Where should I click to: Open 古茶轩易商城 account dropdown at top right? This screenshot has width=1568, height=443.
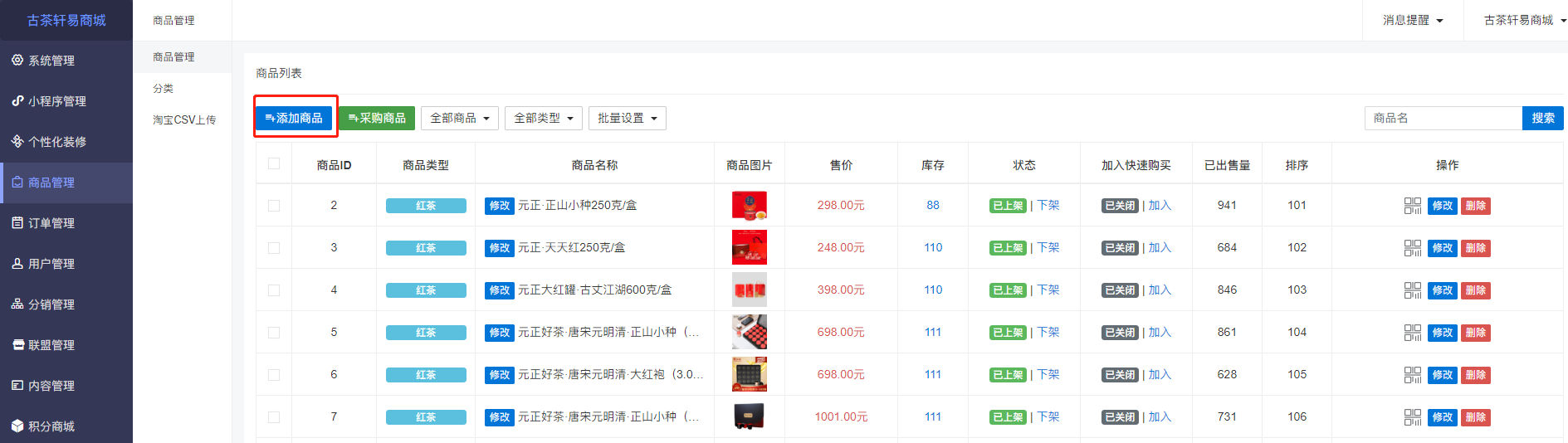click(x=1523, y=20)
